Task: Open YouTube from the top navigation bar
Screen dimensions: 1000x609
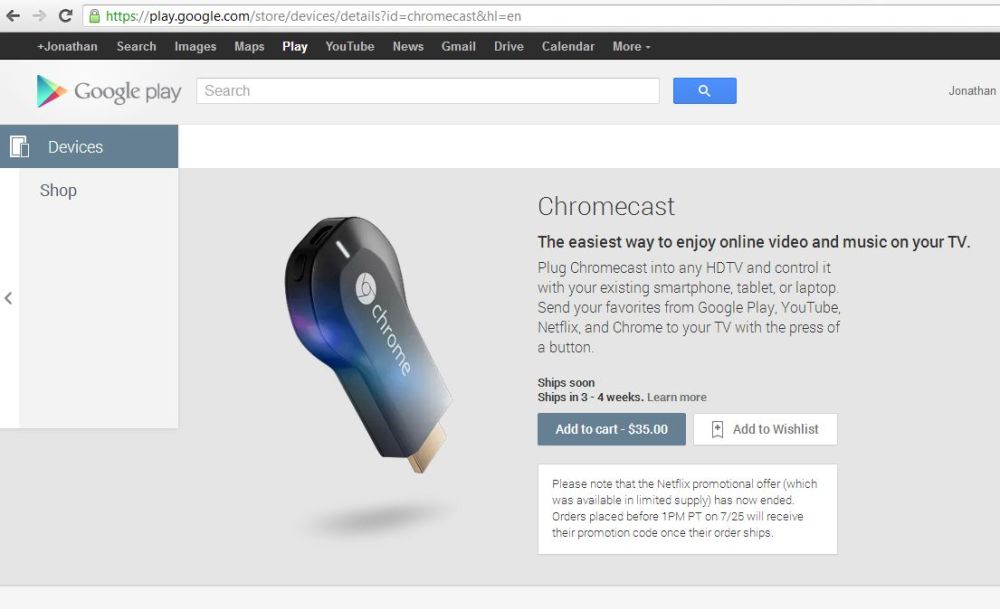Action: (x=349, y=47)
